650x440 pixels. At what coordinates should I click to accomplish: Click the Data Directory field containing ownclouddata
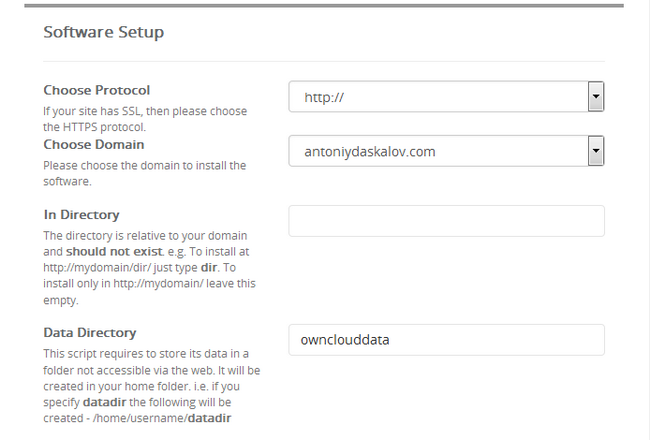click(x=446, y=340)
